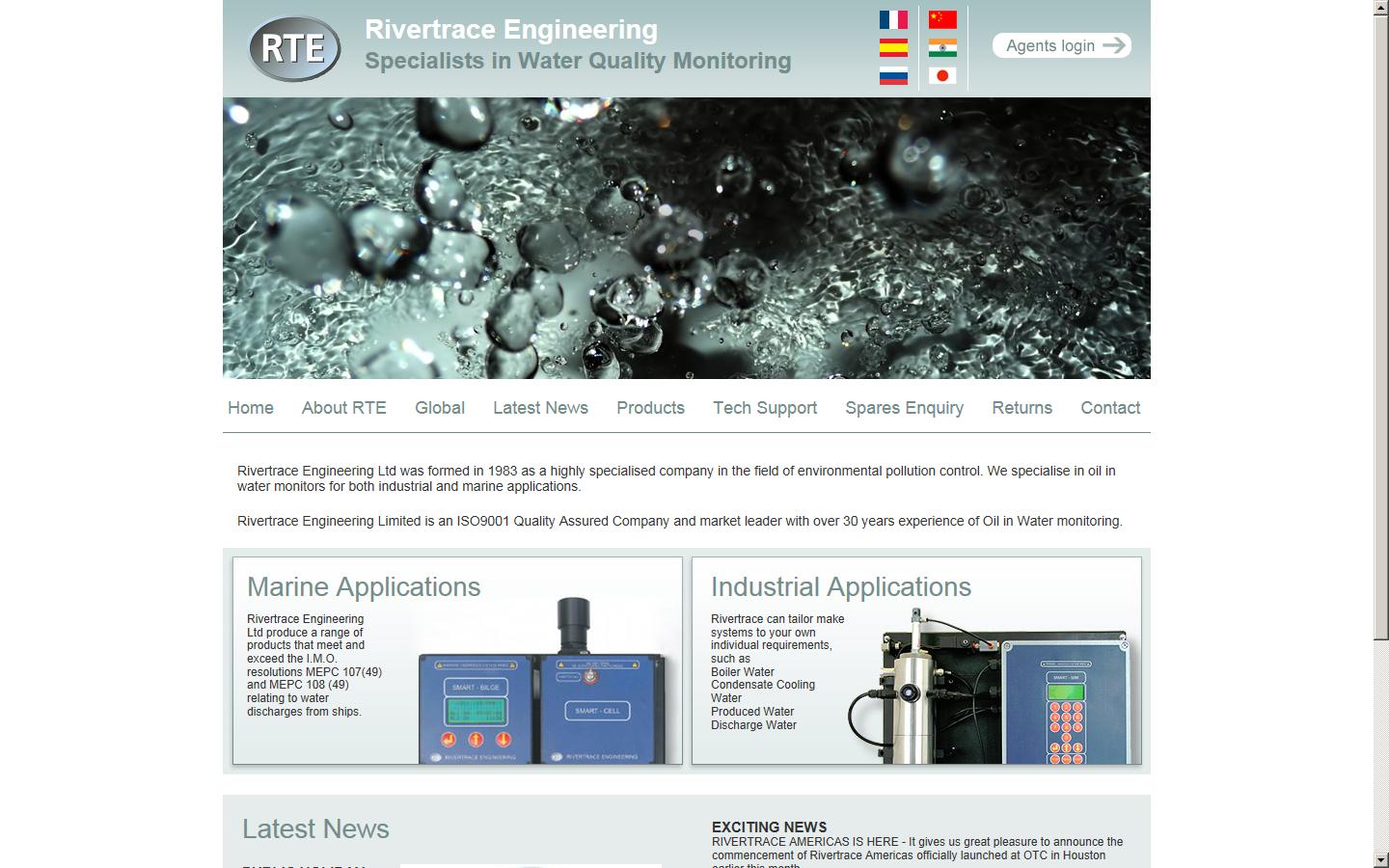Viewport: 1389px width, 868px height.
Task: Open the Spares Enquiry page
Action: pos(904,408)
